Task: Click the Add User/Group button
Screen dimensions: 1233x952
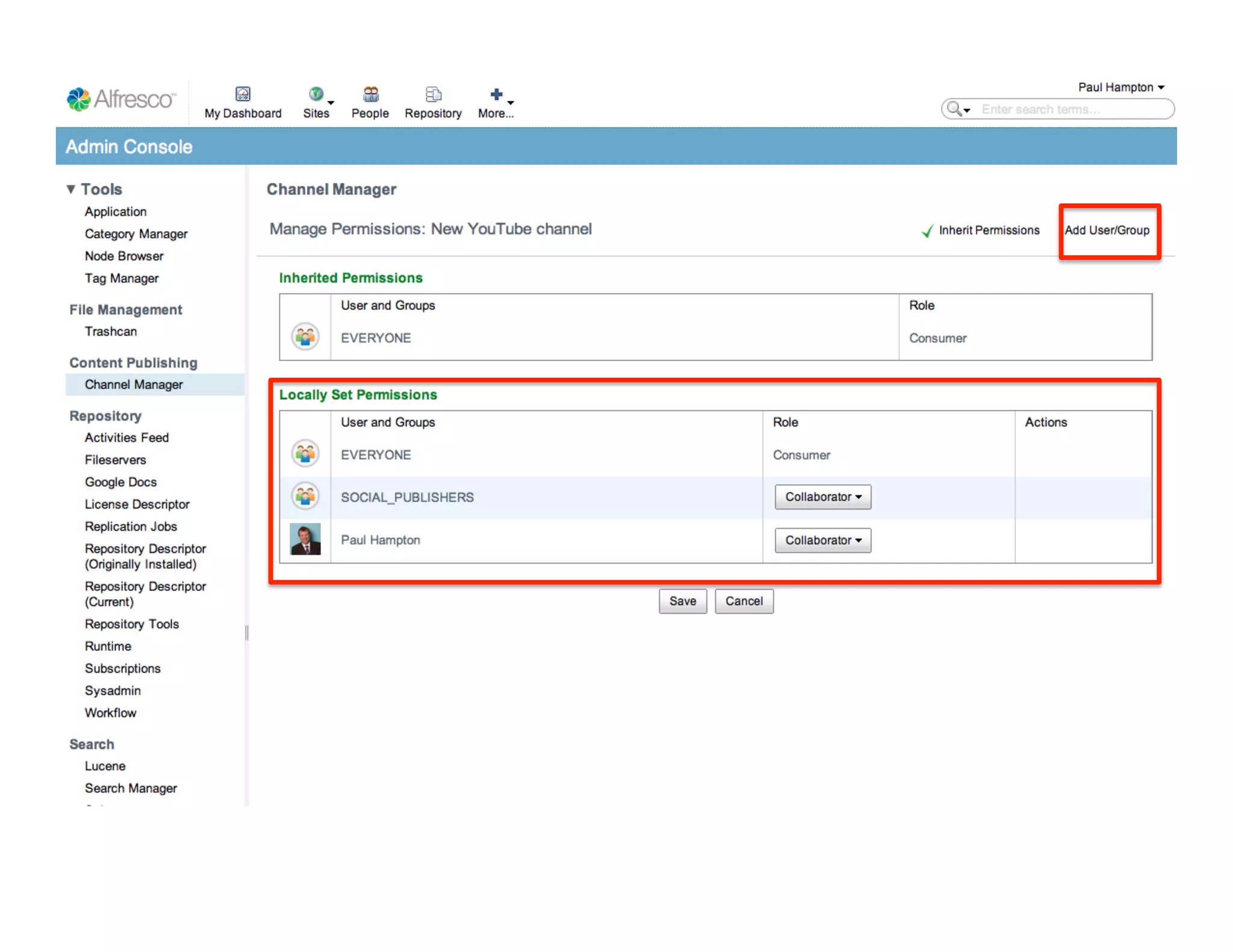Action: pyautogui.click(x=1107, y=230)
